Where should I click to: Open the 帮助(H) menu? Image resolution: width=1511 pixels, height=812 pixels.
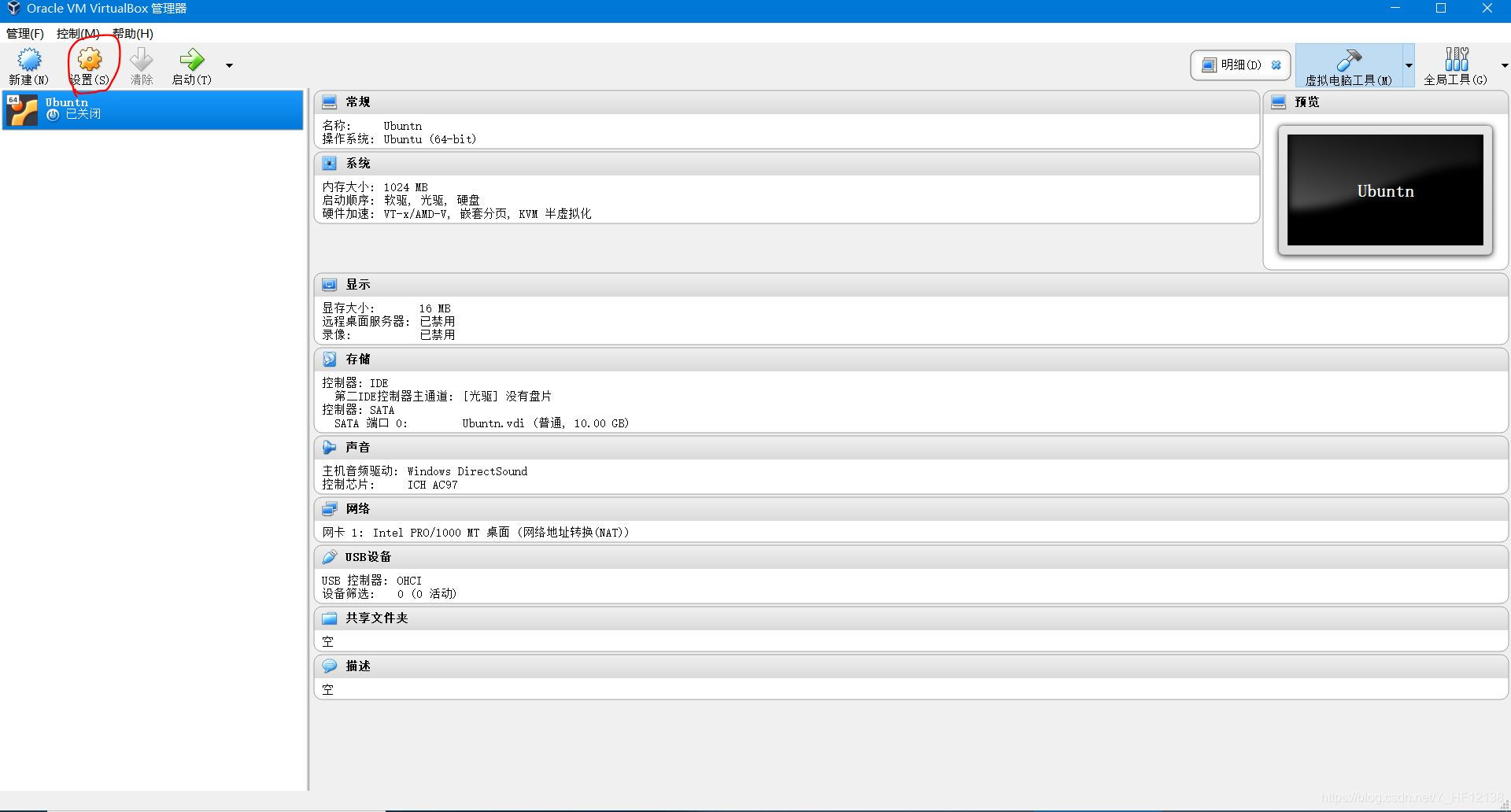tap(133, 34)
